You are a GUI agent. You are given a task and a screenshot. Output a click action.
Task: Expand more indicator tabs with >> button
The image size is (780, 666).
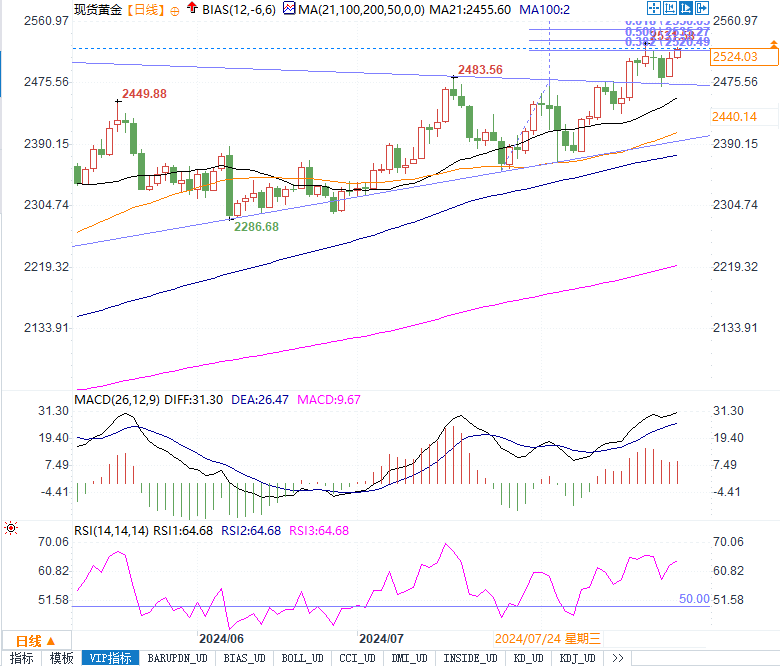(x=618, y=658)
